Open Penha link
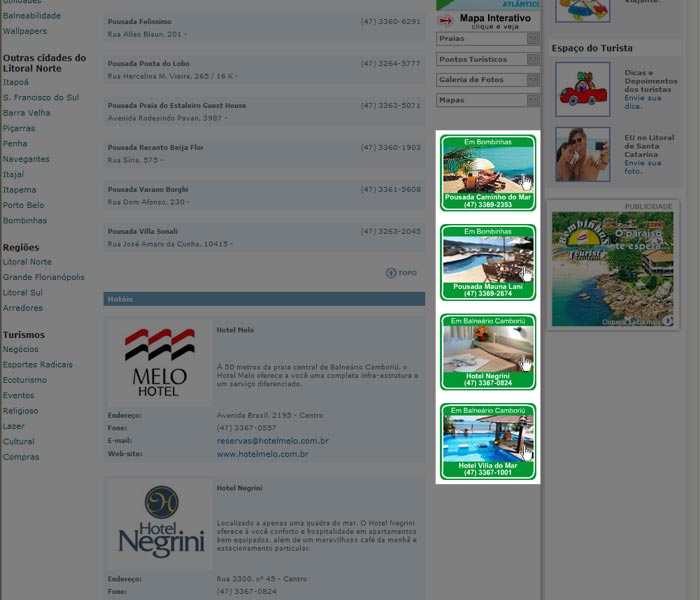The image size is (700, 600). coord(15,144)
